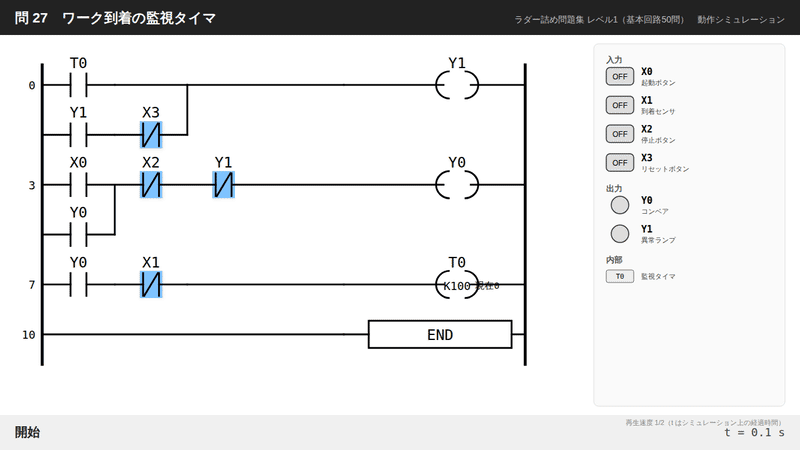Toggle the X1 到着センサ OFF switch
800x450 pixels.
coord(619,105)
